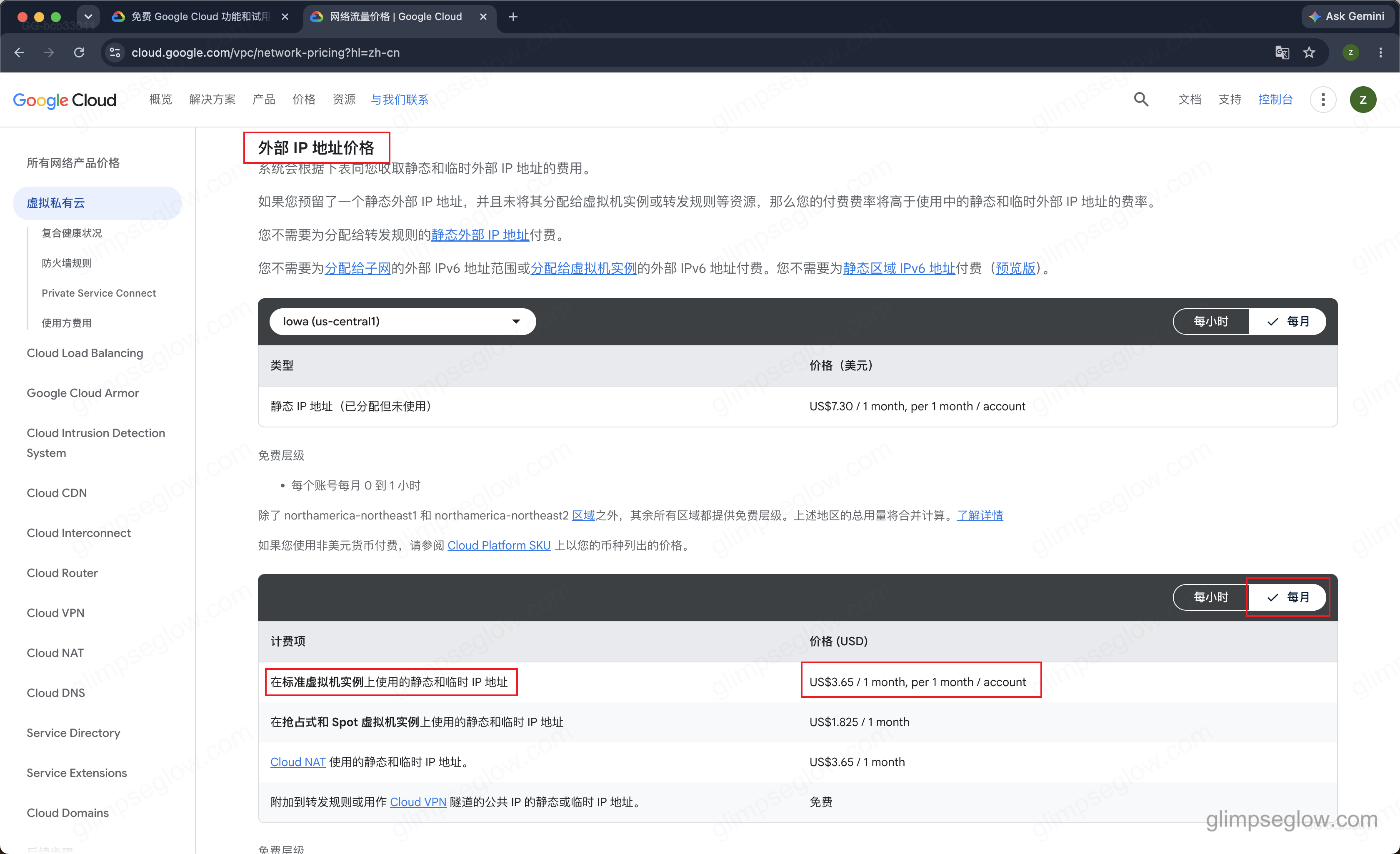Open Cloud CDN in sidebar

57,493
